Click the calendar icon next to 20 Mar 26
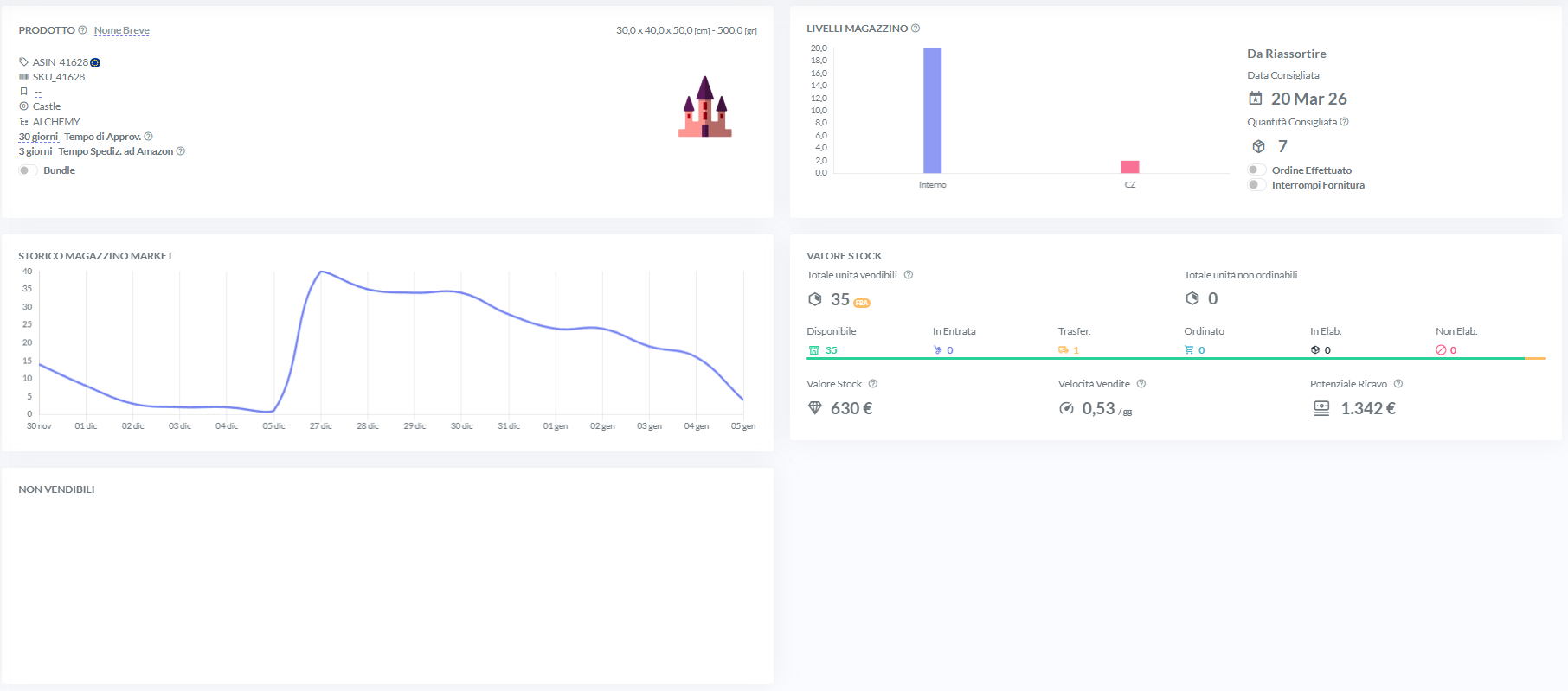 click(x=1256, y=99)
